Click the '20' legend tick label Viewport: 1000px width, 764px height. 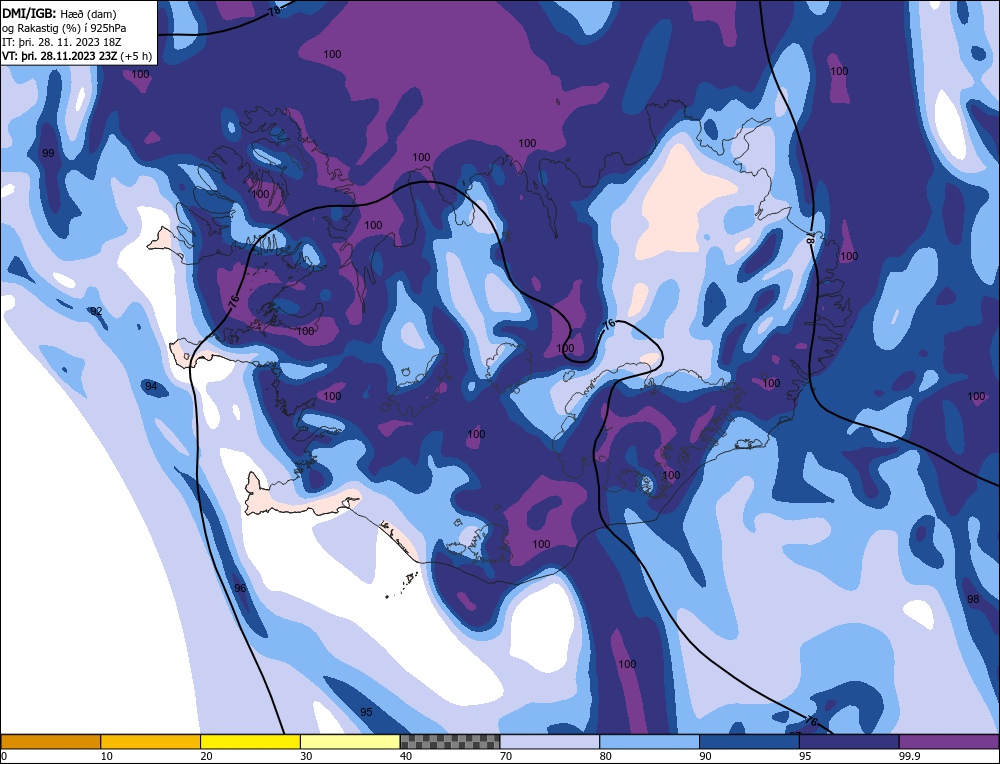207,756
